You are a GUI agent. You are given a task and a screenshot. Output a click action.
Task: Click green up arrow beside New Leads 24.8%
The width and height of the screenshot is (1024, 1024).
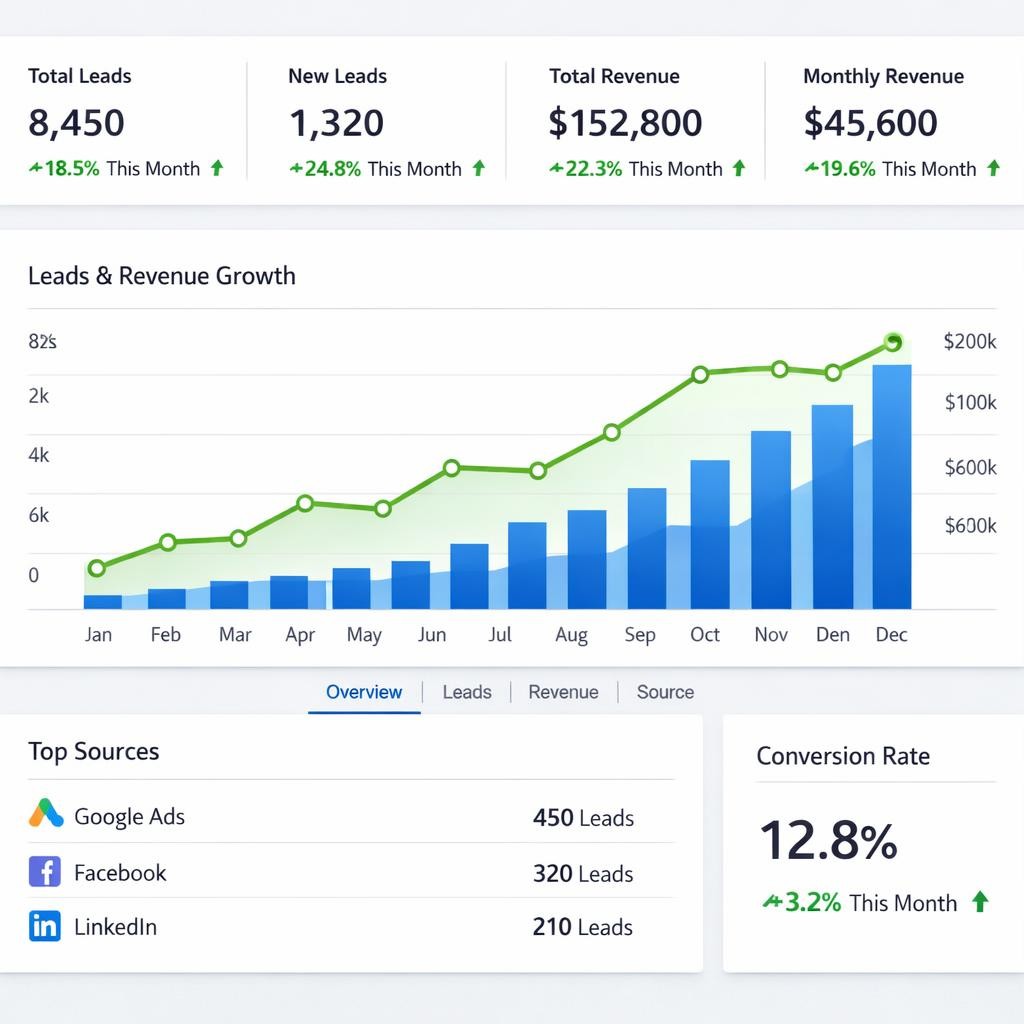pyautogui.click(x=479, y=168)
